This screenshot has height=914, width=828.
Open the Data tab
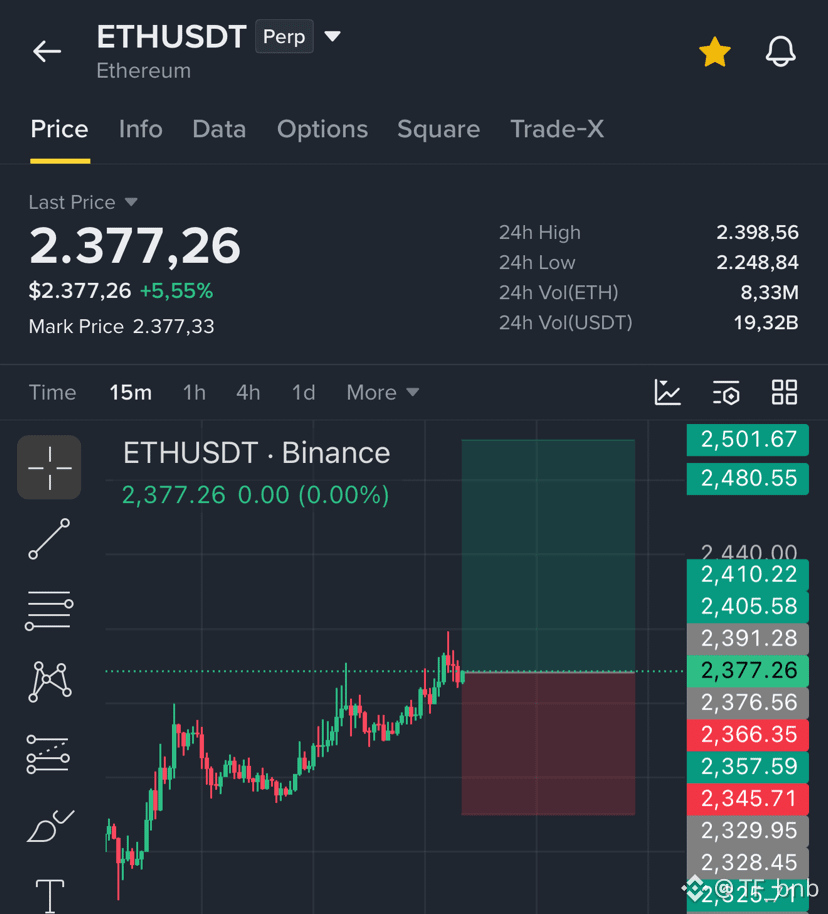click(x=219, y=129)
